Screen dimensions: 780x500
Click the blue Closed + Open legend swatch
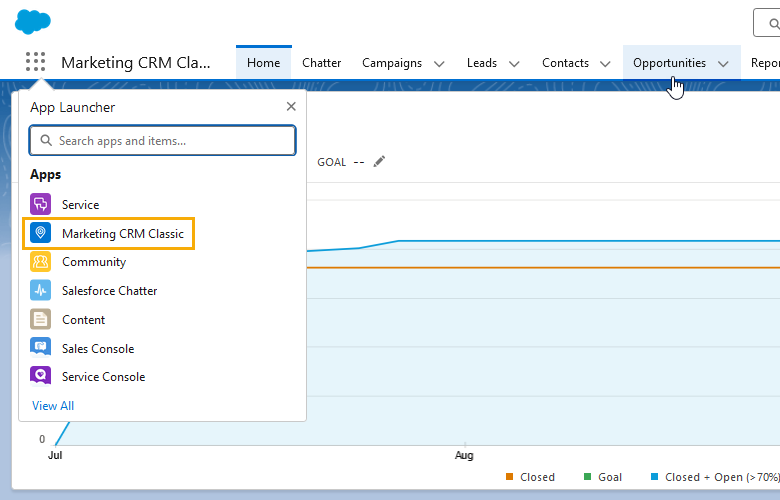[x=654, y=477]
